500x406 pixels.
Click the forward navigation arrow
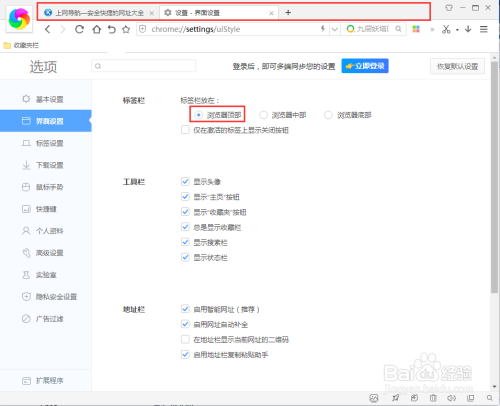[x=63, y=29]
